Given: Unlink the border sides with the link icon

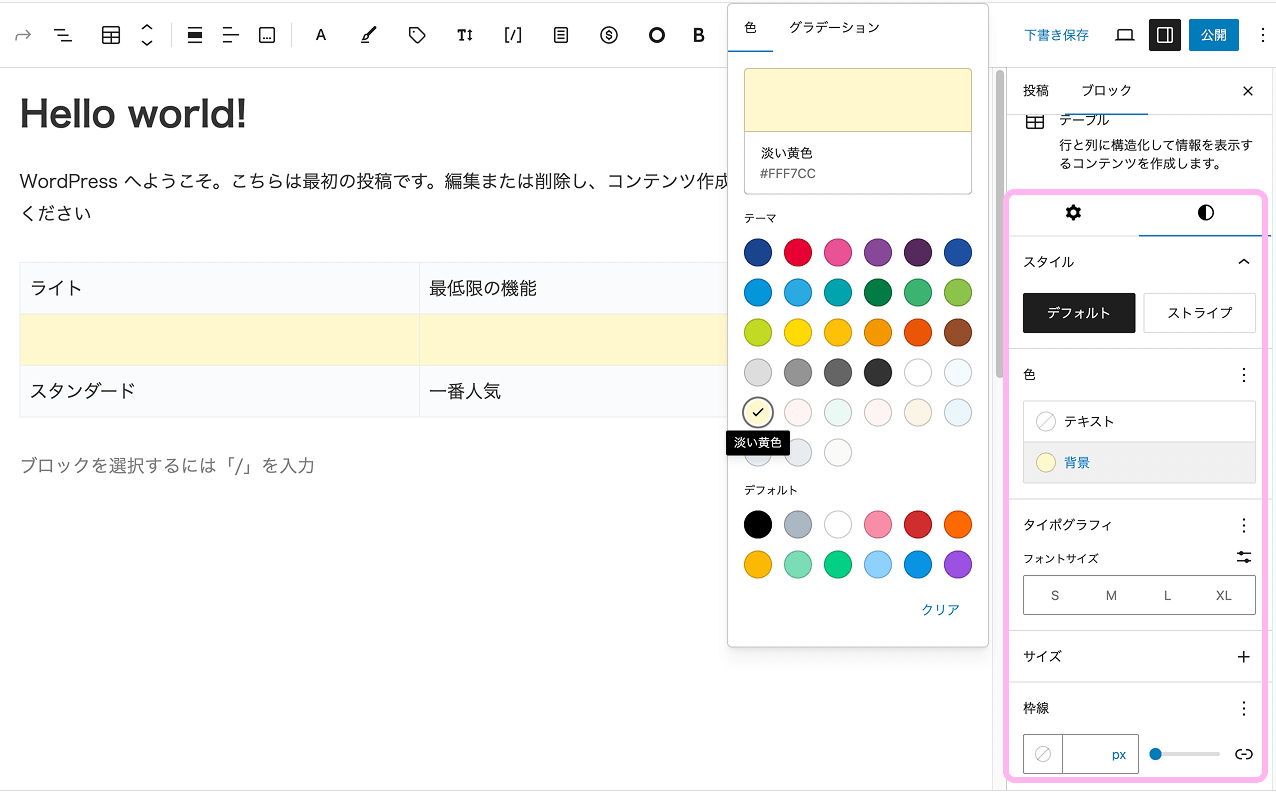Looking at the screenshot, I should pos(1244,754).
